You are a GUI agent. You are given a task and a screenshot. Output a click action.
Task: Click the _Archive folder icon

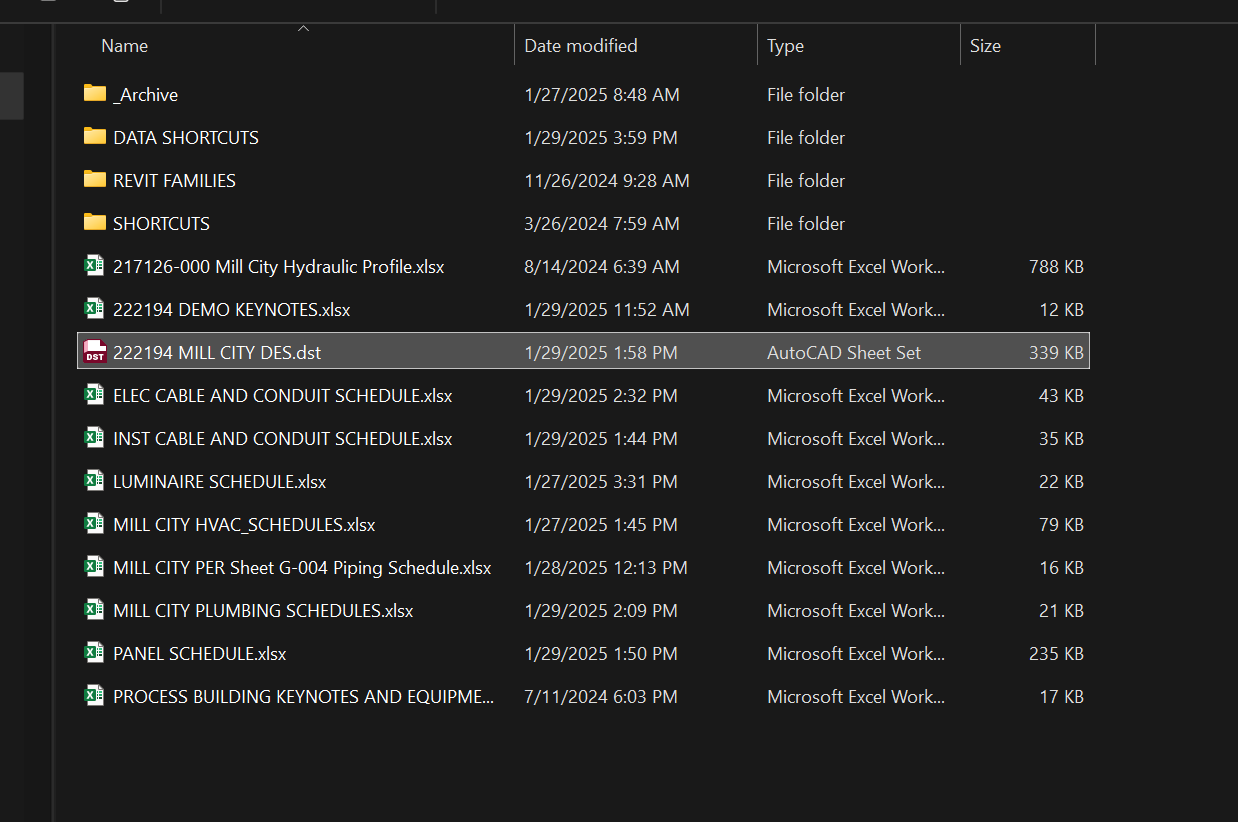95,94
